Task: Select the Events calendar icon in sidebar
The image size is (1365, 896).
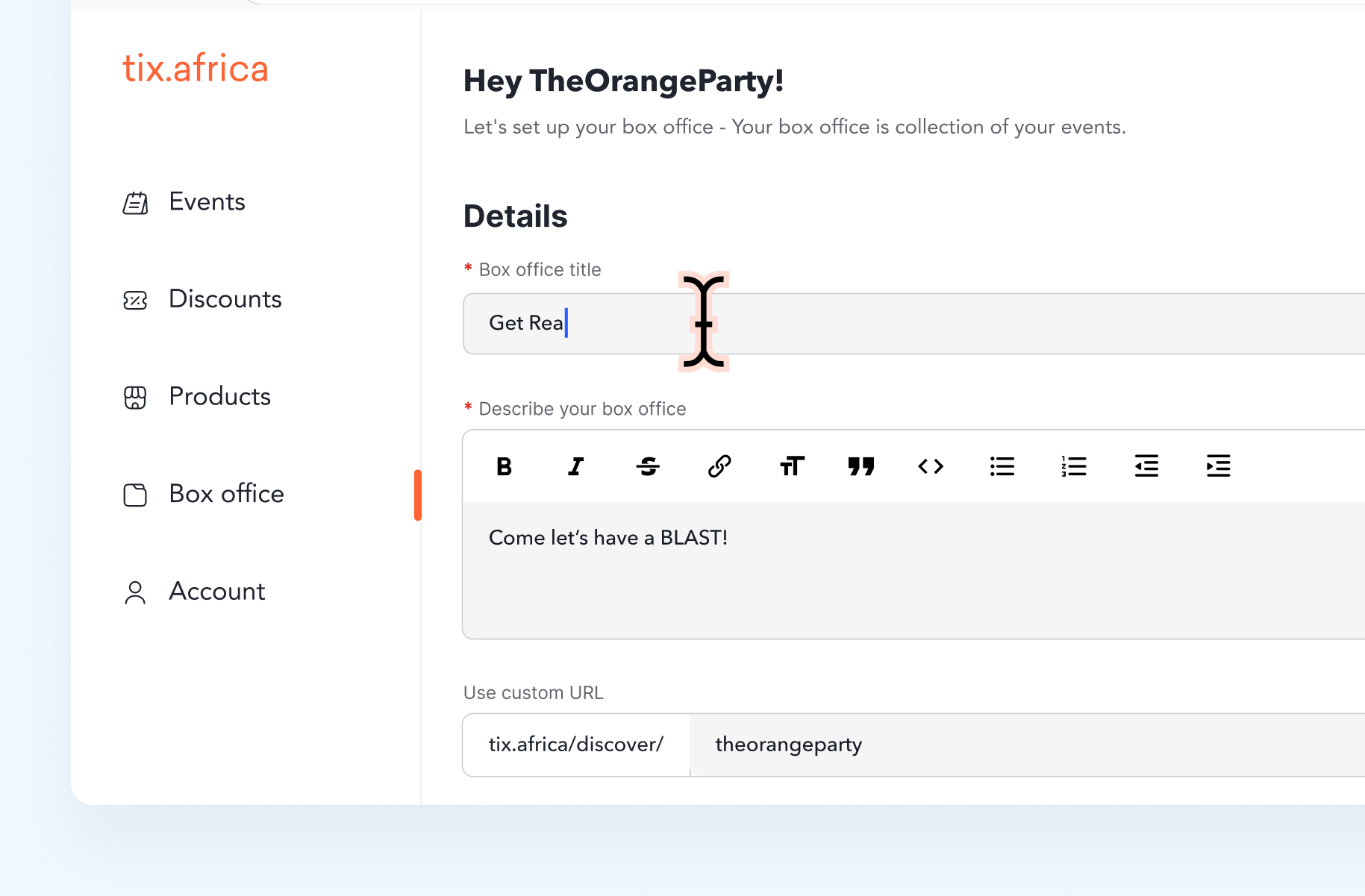Action: (135, 202)
